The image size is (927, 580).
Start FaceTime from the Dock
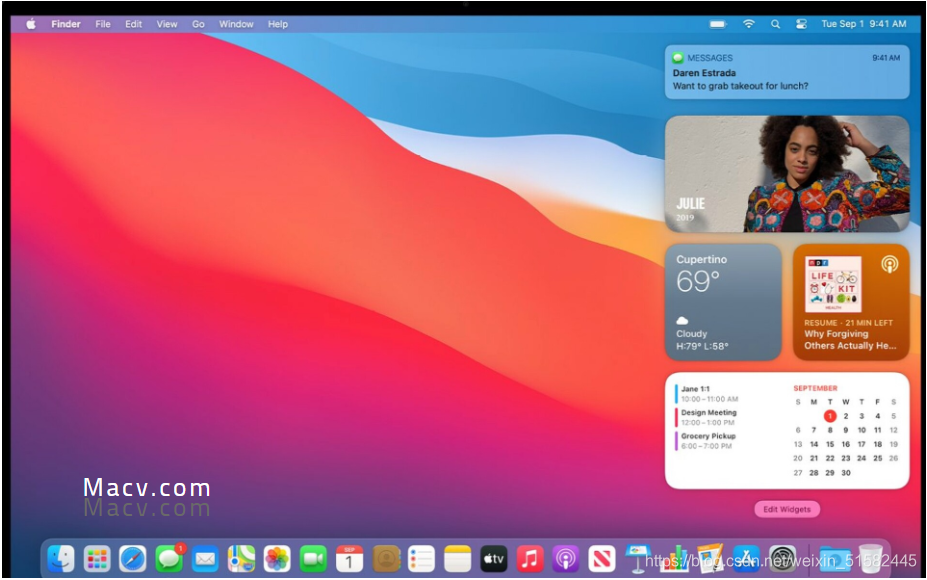tap(313, 558)
